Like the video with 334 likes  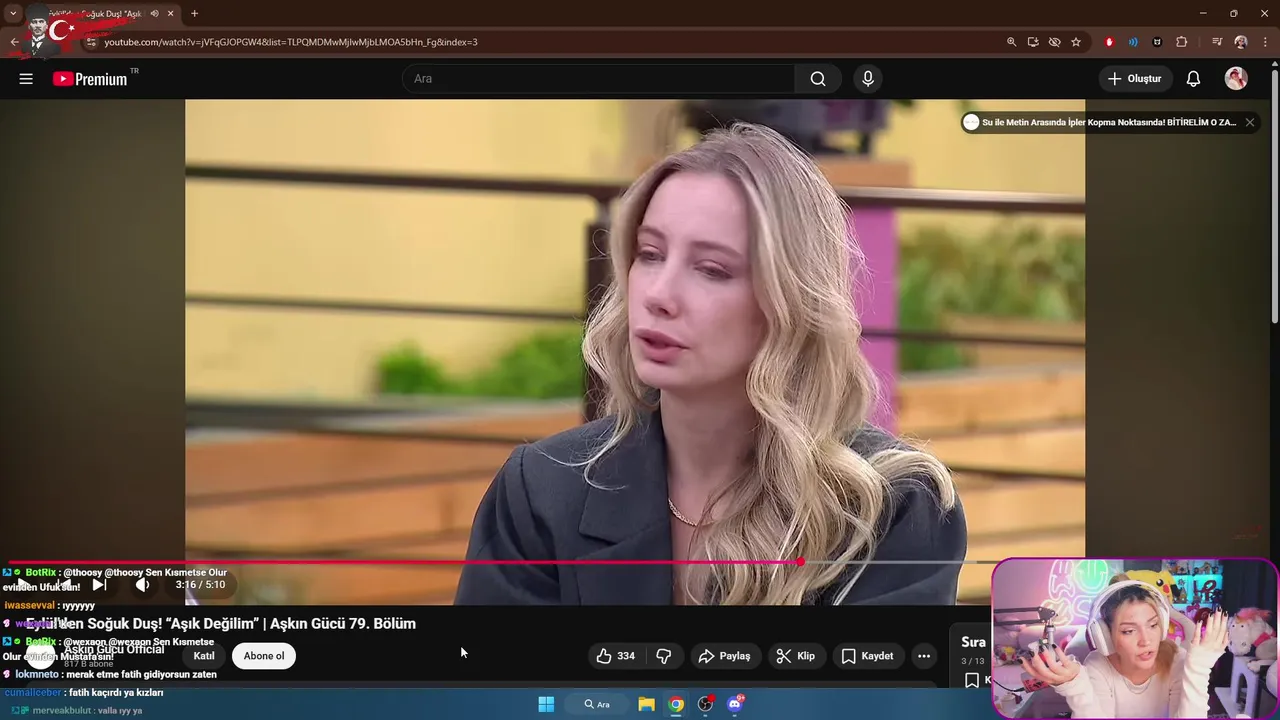615,656
